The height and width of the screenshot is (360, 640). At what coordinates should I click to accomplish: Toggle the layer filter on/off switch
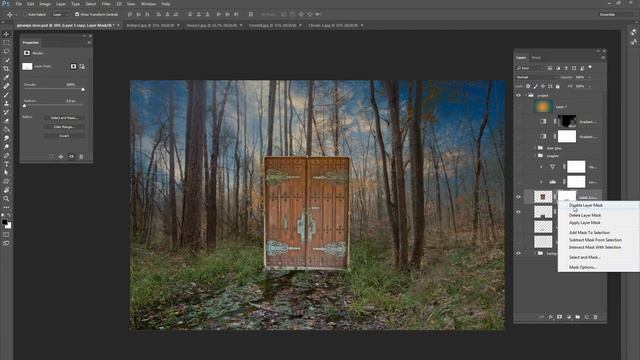[590, 67]
